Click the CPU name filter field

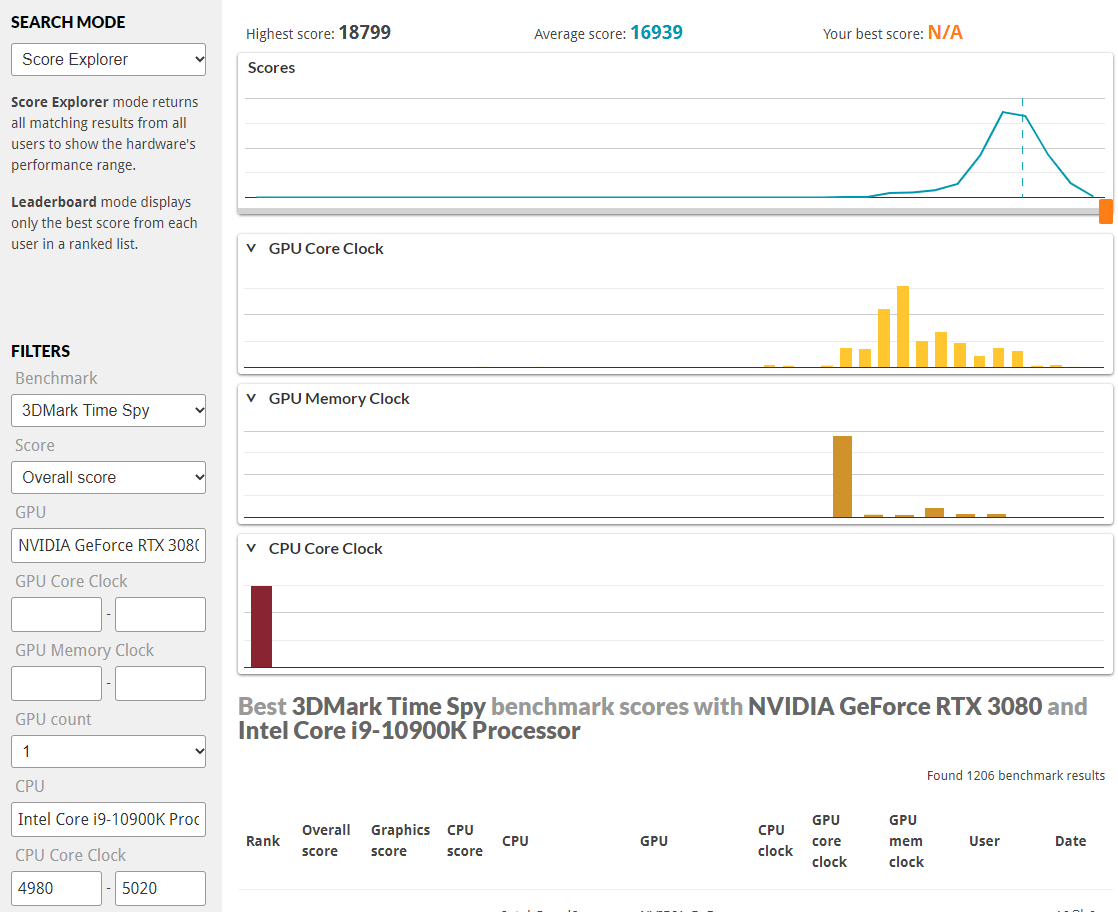(108, 819)
